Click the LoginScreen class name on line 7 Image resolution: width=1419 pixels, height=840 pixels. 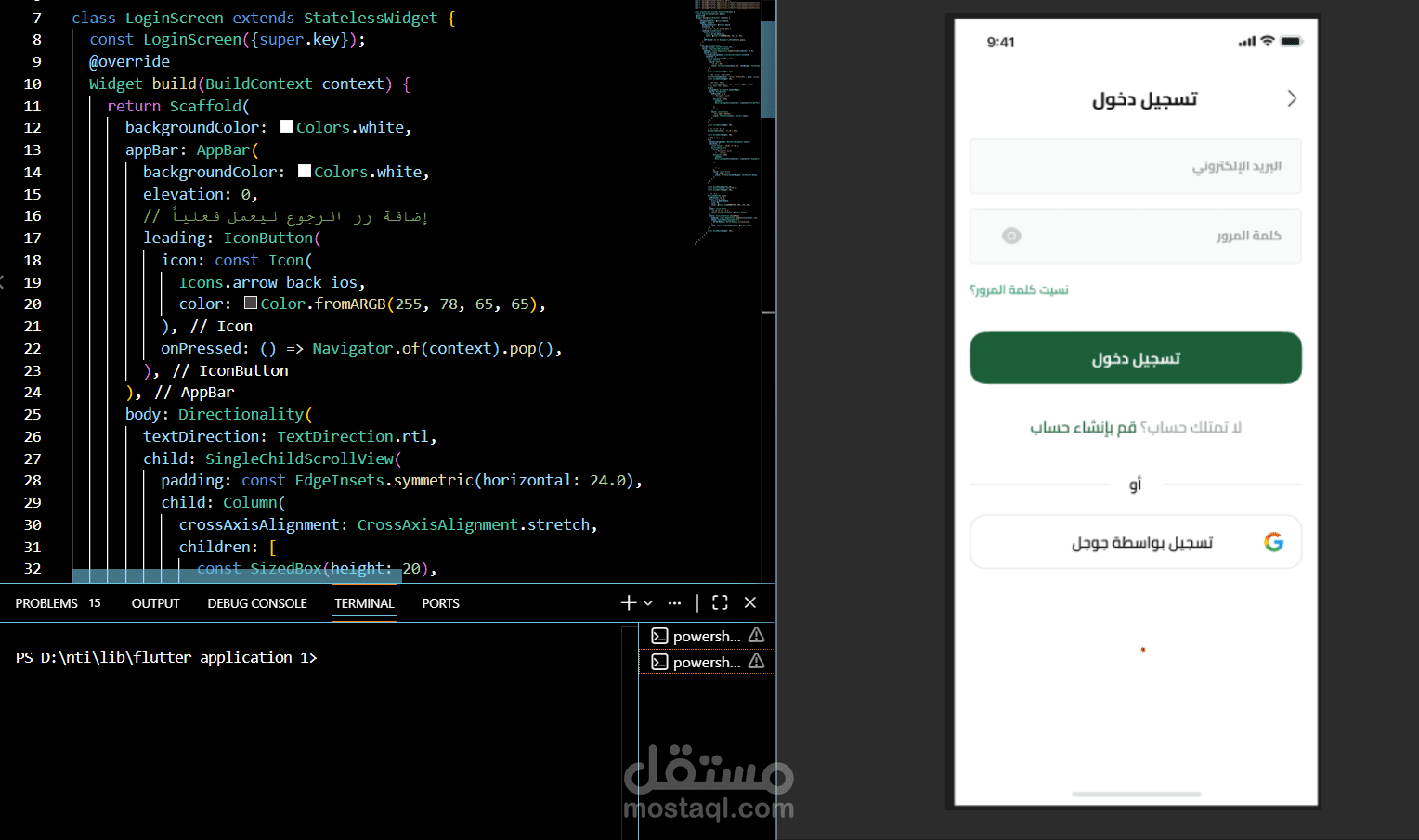coord(175,18)
